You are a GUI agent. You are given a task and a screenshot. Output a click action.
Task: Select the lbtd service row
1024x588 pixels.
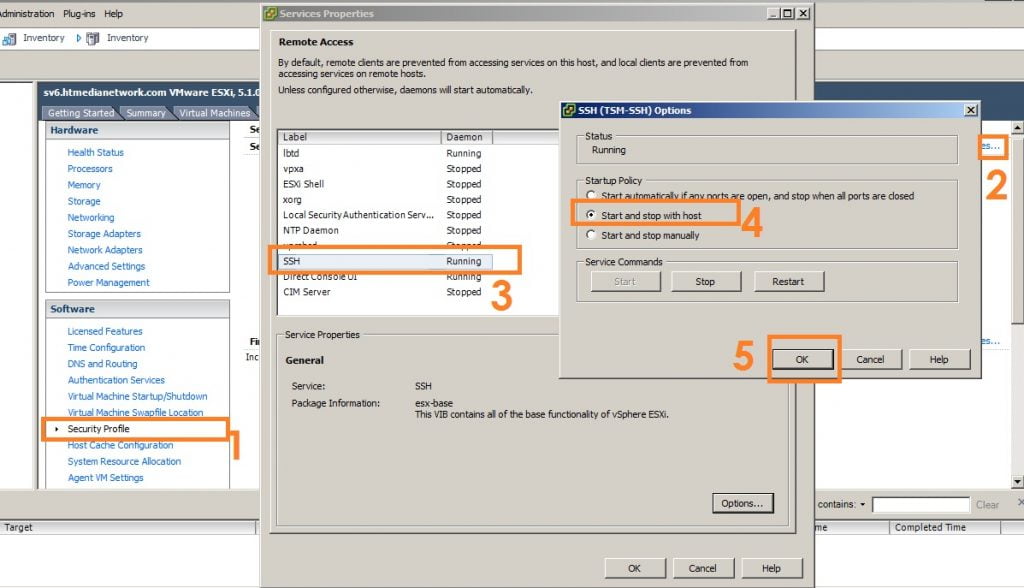pyautogui.click(x=385, y=153)
